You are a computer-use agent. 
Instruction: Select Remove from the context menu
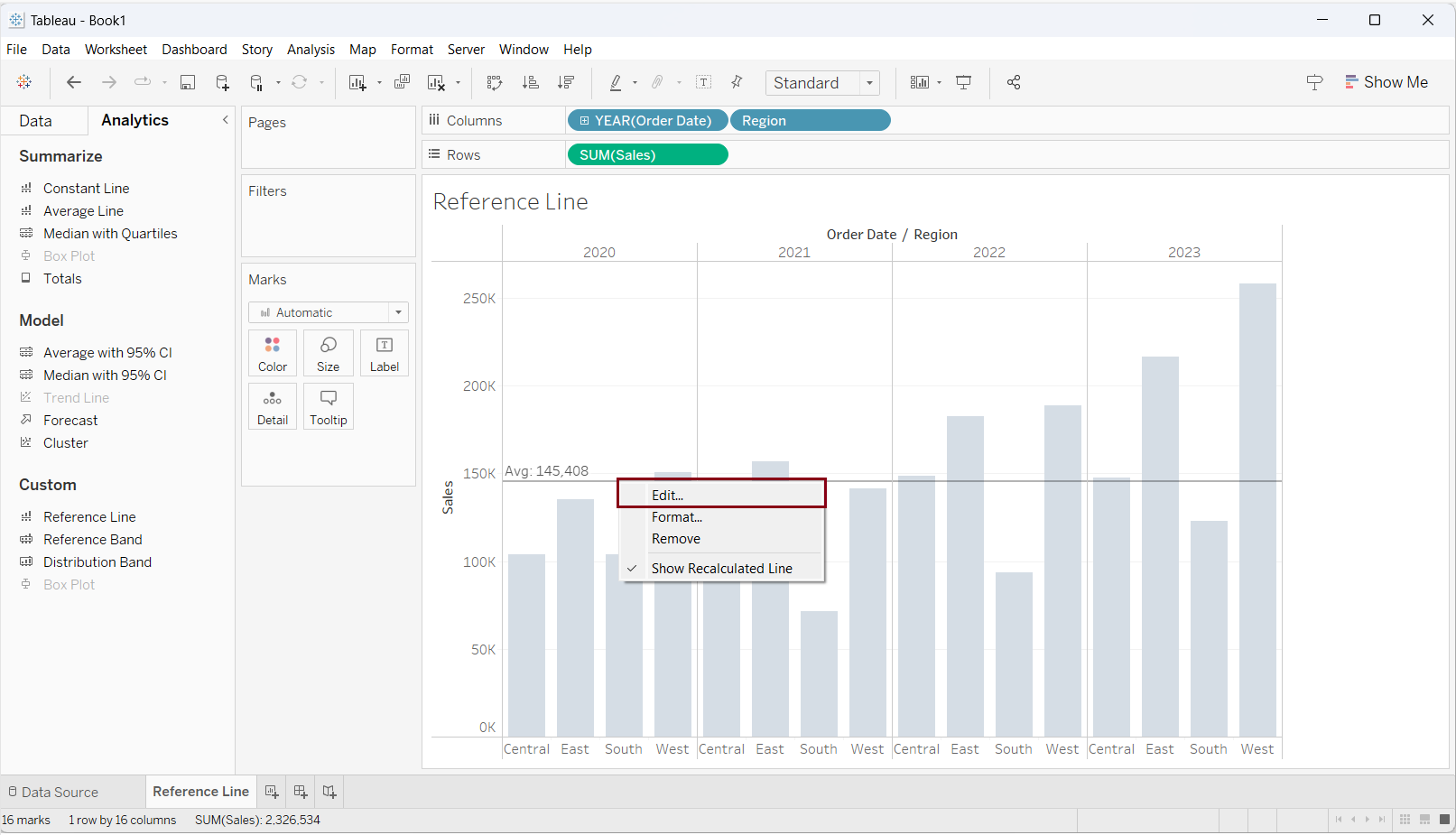[x=676, y=539]
